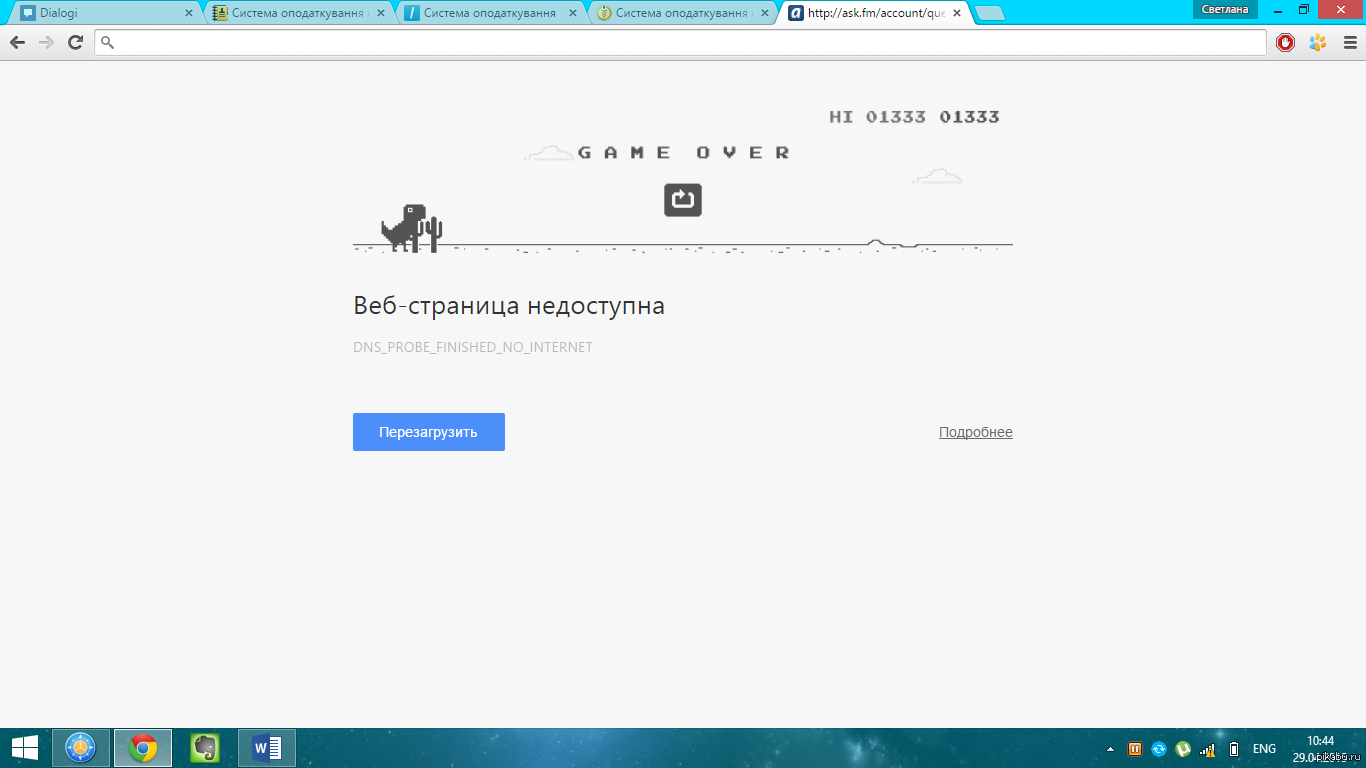Close the fourth tab, Система оподаткування
This screenshot has width=1366, height=768.
[x=764, y=14]
